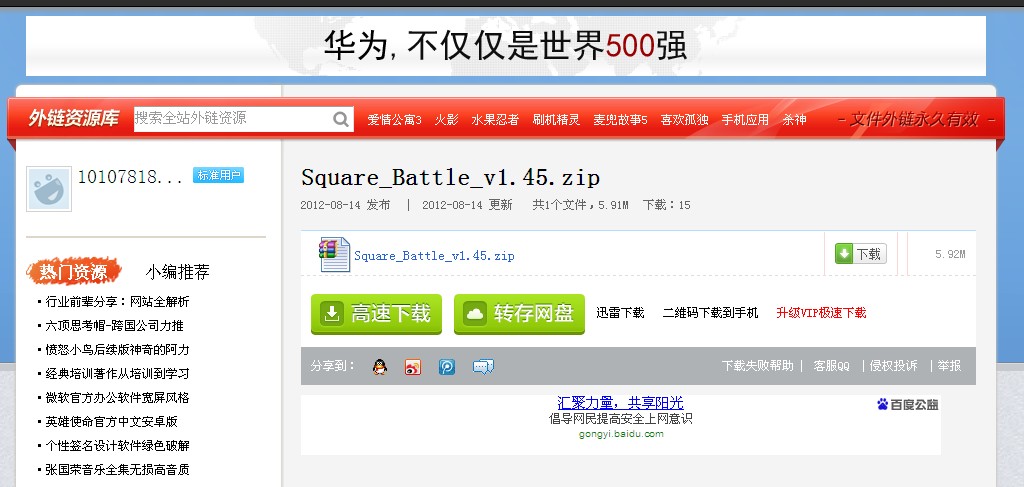
Task: Click 二维码下载到手机 link
Action: tap(711, 313)
